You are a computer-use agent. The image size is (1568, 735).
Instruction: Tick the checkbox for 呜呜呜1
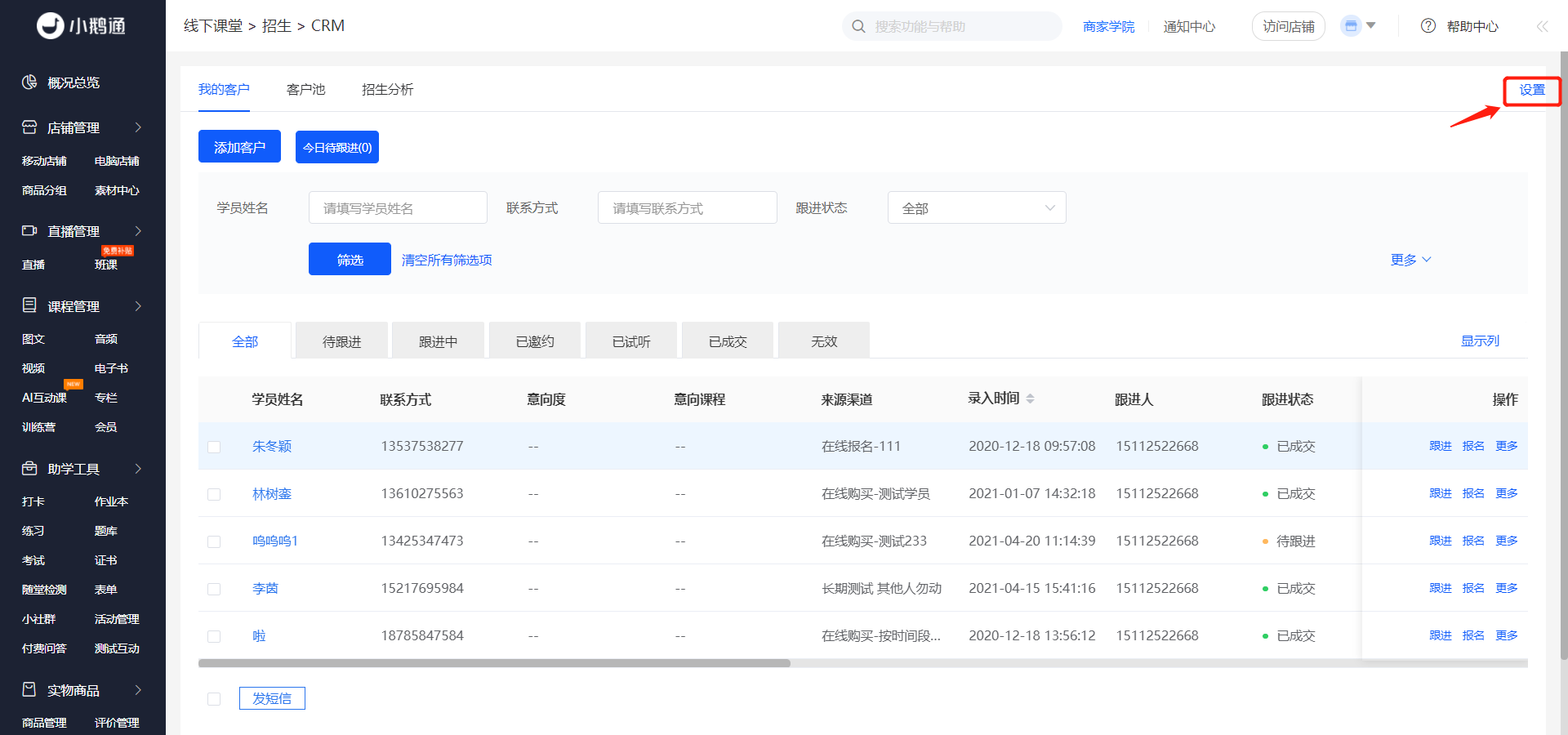click(x=214, y=541)
